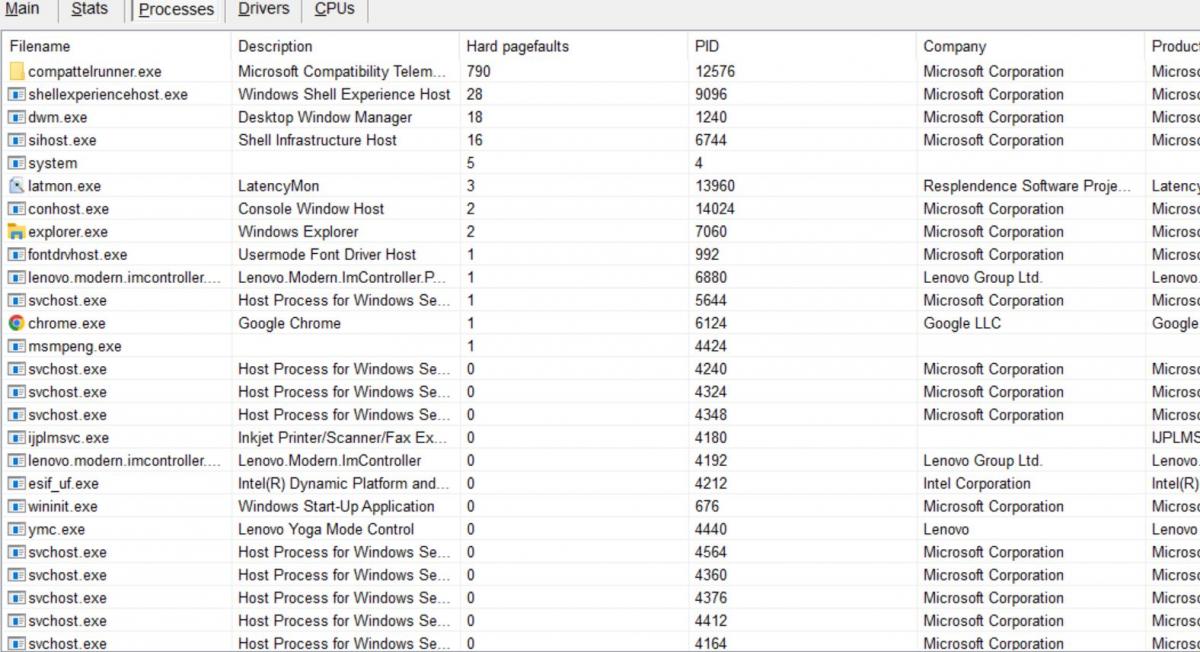Screen dimensions: 1200x652
Task: Sort by the Company column header
Action: pos(1031,46)
